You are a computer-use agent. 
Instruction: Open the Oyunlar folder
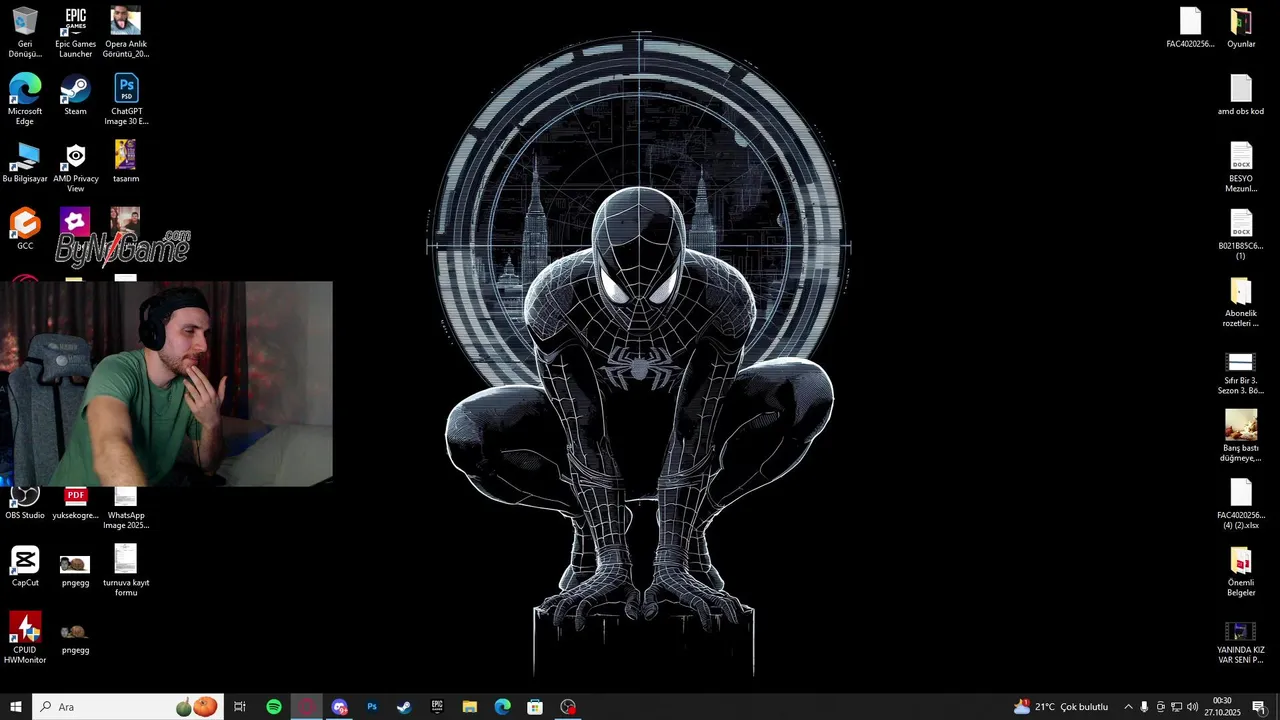pyautogui.click(x=1241, y=27)
